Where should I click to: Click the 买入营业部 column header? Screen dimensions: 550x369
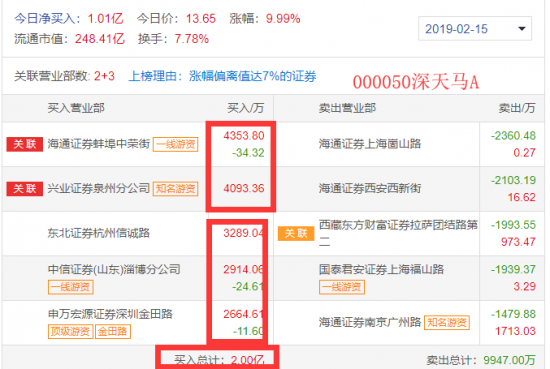(x=76, y=108)
